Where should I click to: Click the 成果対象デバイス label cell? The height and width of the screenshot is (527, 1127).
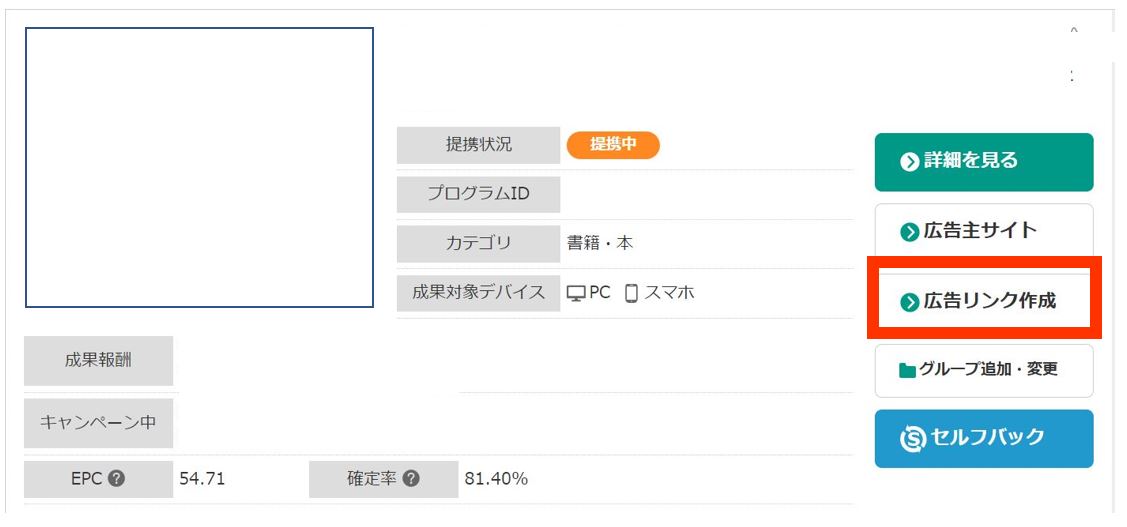(478, 293)
